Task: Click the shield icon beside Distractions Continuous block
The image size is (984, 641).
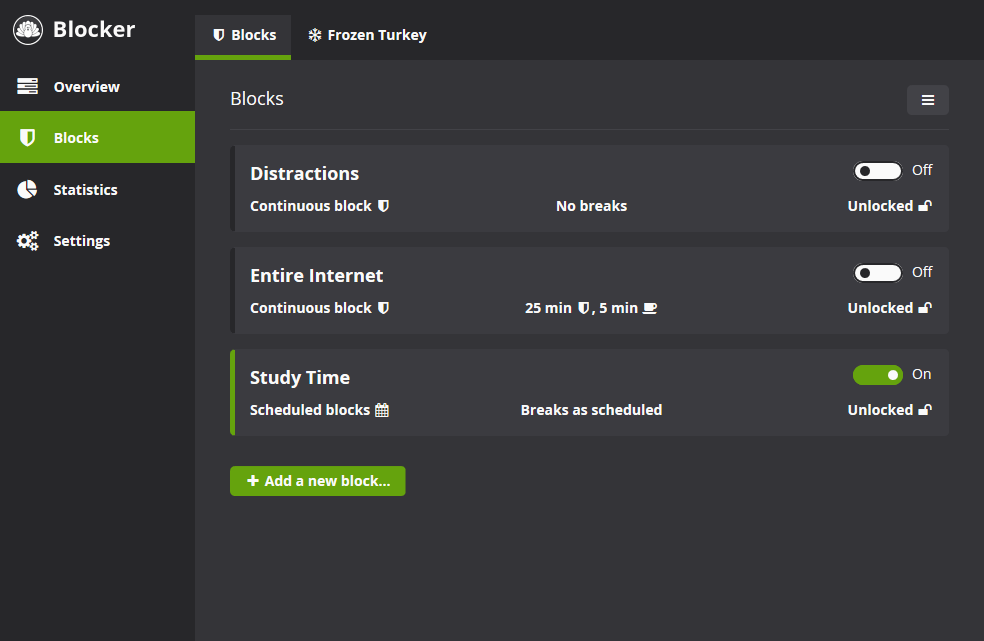Action: tap(383, 206)
